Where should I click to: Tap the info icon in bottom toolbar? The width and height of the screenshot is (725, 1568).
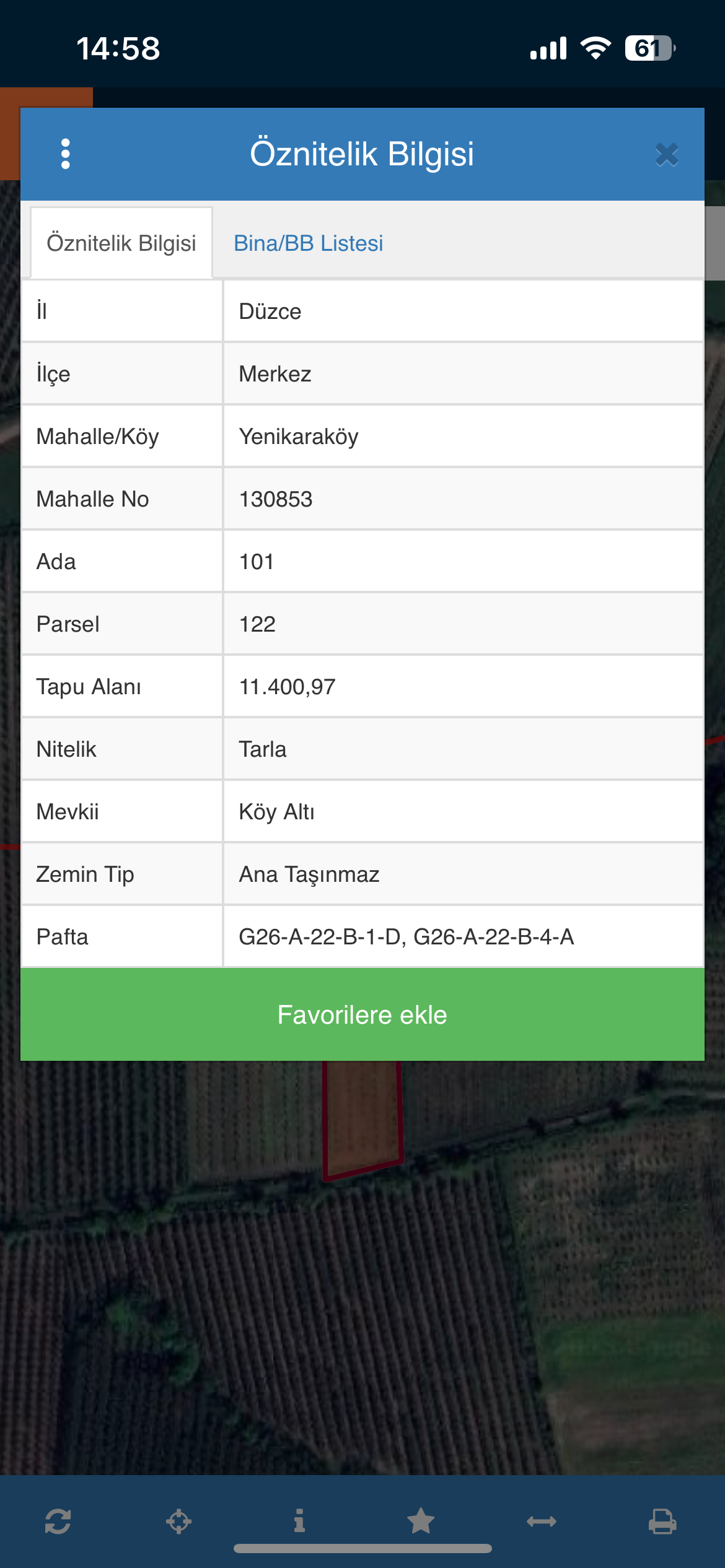coord(299,1520)
